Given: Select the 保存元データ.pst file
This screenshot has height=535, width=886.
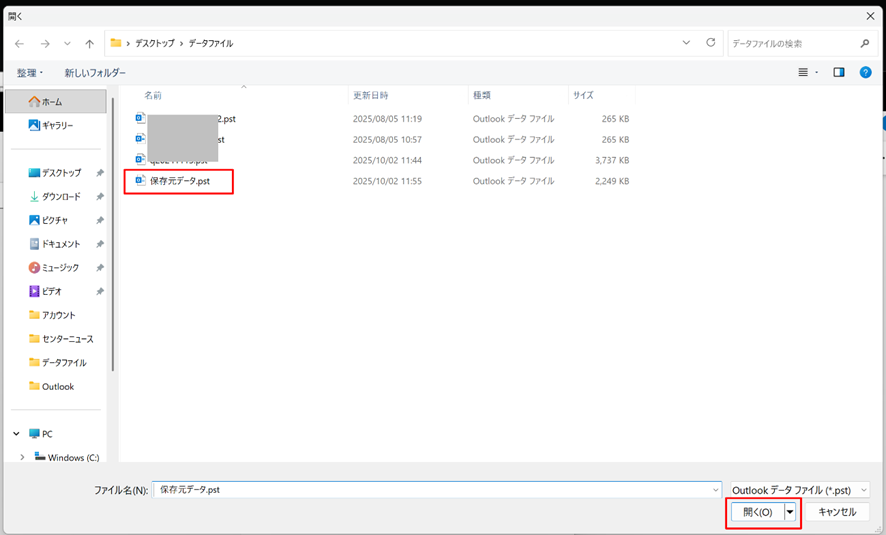Looking at the screenshot, I should 179,181.
